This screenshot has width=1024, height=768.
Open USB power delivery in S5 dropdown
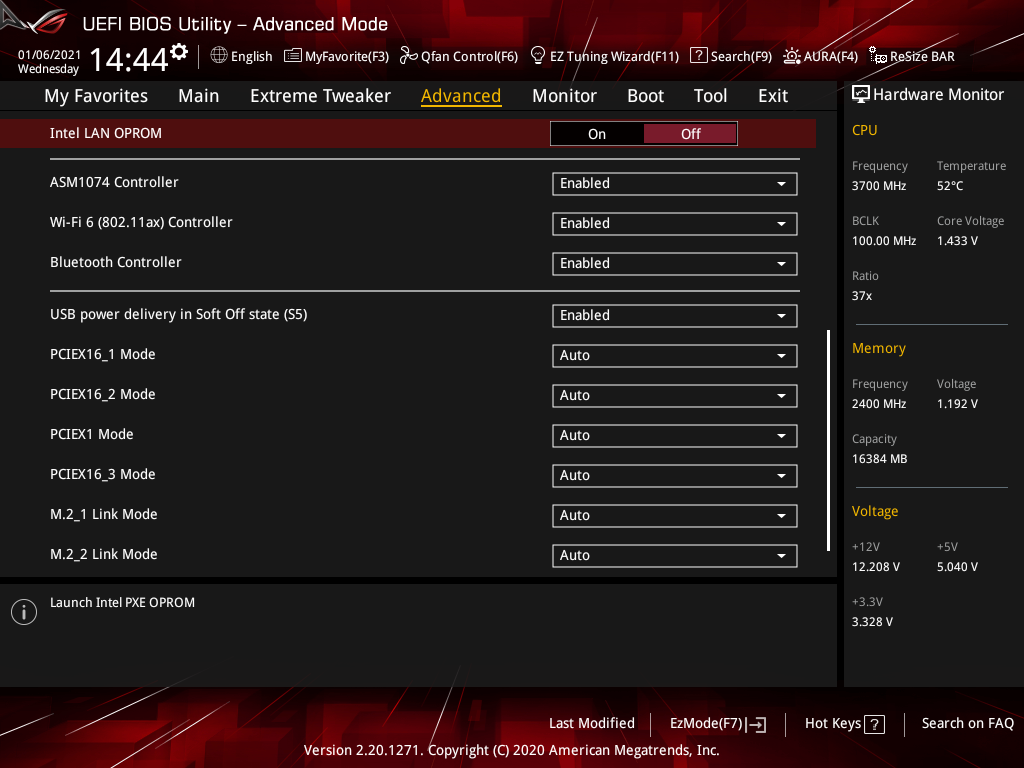pyautogui.click(x=675, y=315)
